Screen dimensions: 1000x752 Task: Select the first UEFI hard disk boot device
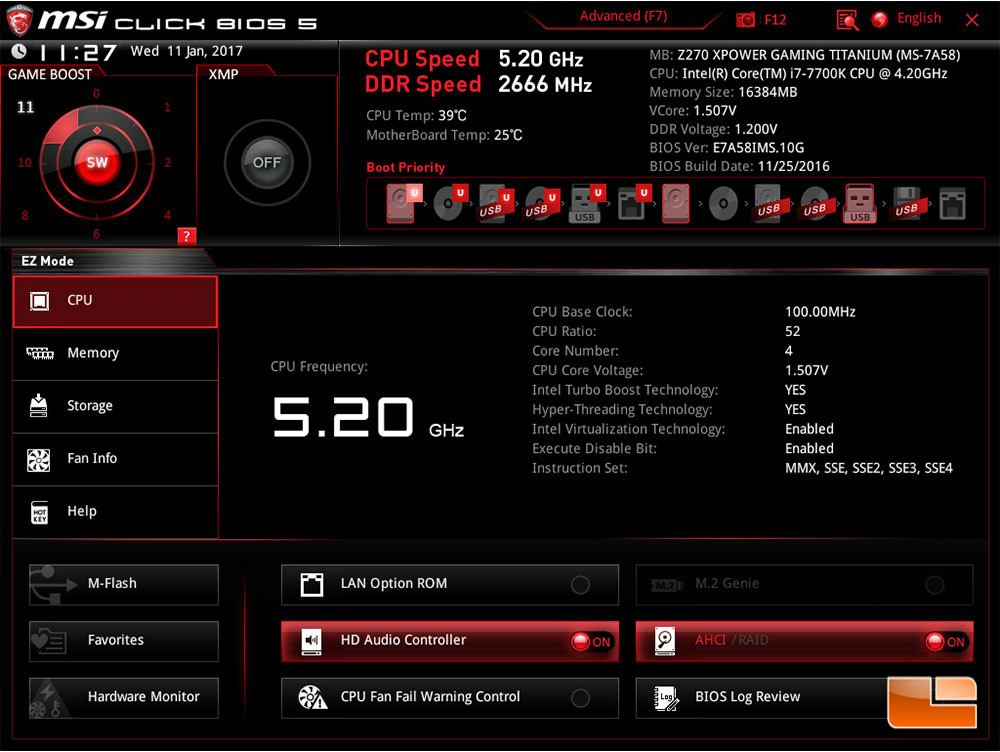(404, 203)
